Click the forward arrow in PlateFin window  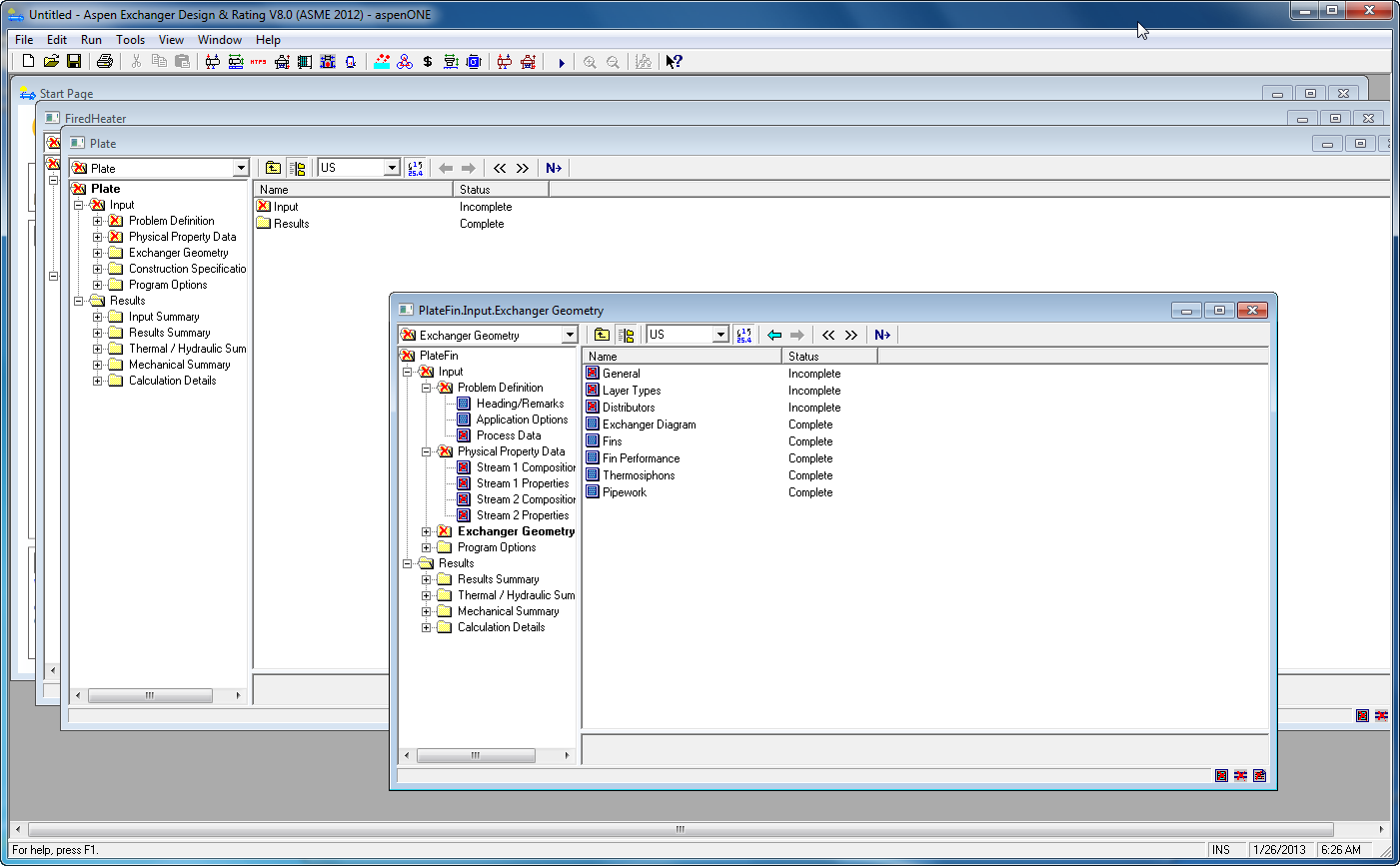click(796, 335)
